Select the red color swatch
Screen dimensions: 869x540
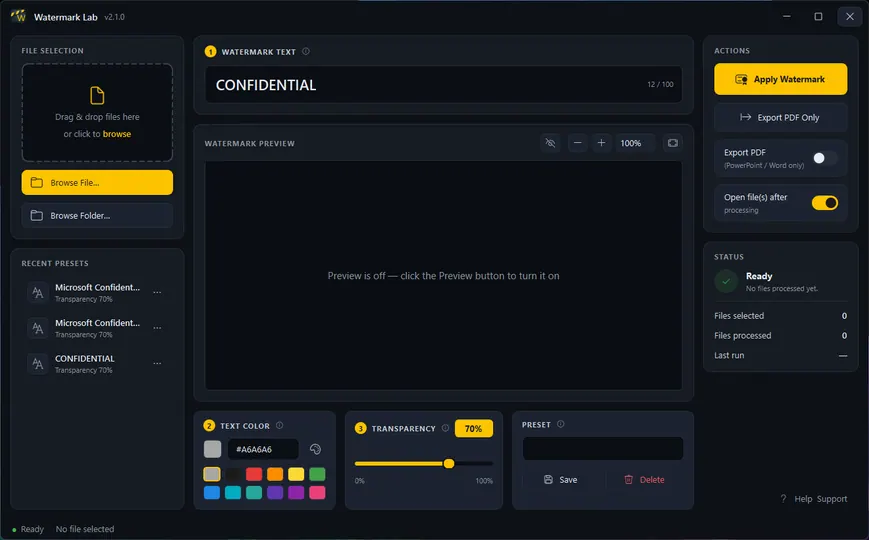(254, 474)
